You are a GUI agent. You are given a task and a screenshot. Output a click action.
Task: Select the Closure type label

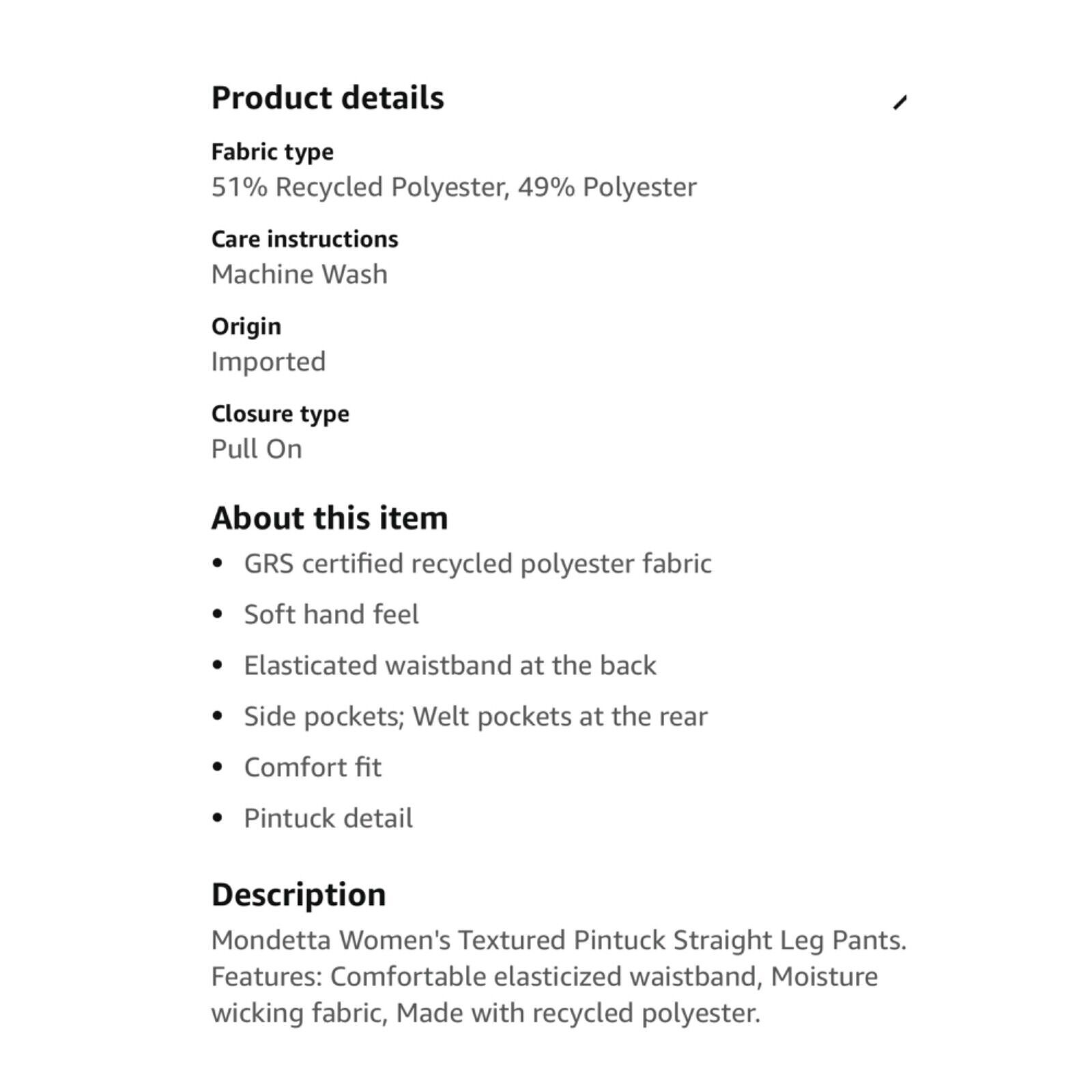pos(281,414)
